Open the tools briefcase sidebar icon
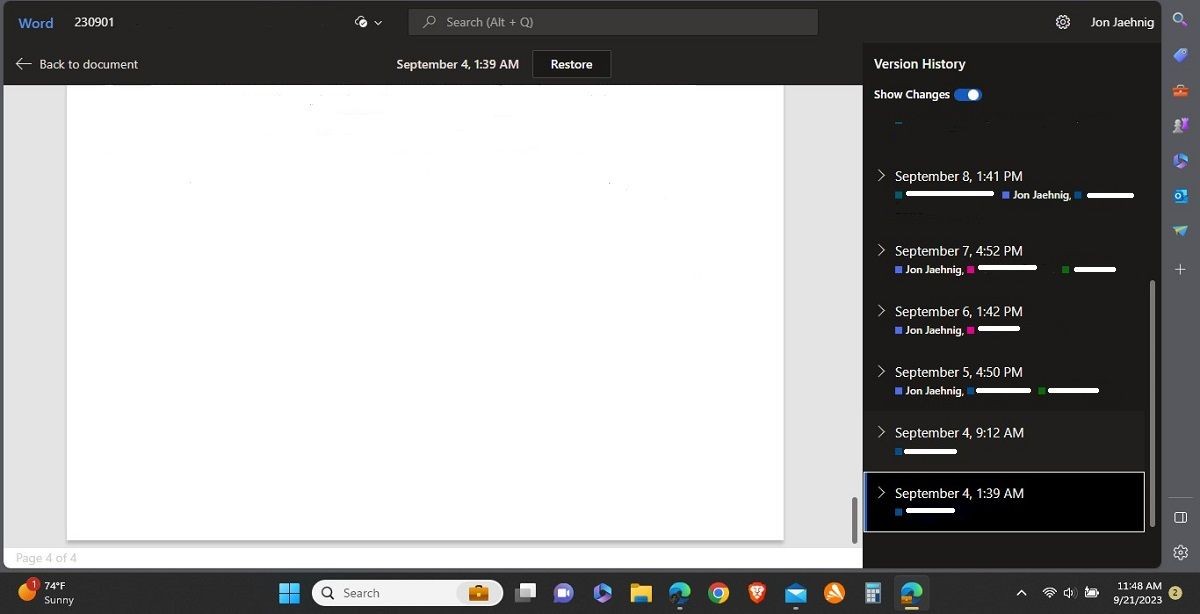The height and width of the screenshot is (614, 1200). pyautogui.click(x=1180, y=91)
